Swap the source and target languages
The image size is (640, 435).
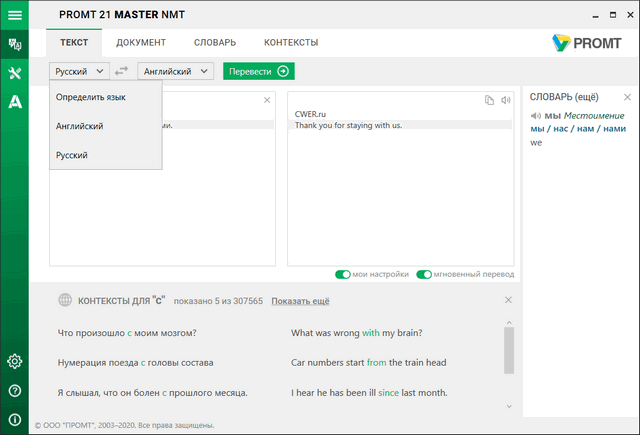(122, 71)
